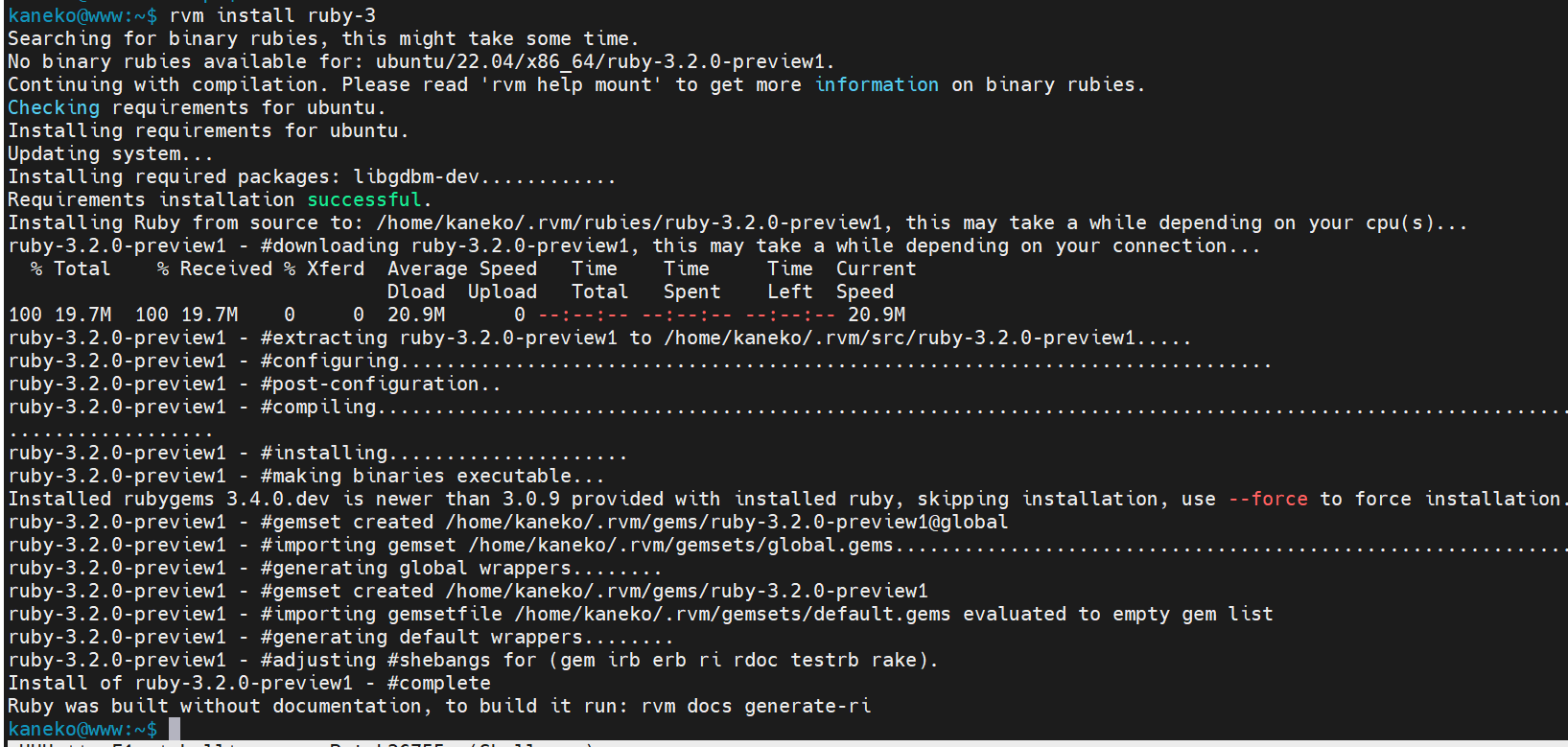Screen dimensions: 1568x747
Task: Click the '#configuring' progress line
Action: pyautogui.click(x=330, y=362)
